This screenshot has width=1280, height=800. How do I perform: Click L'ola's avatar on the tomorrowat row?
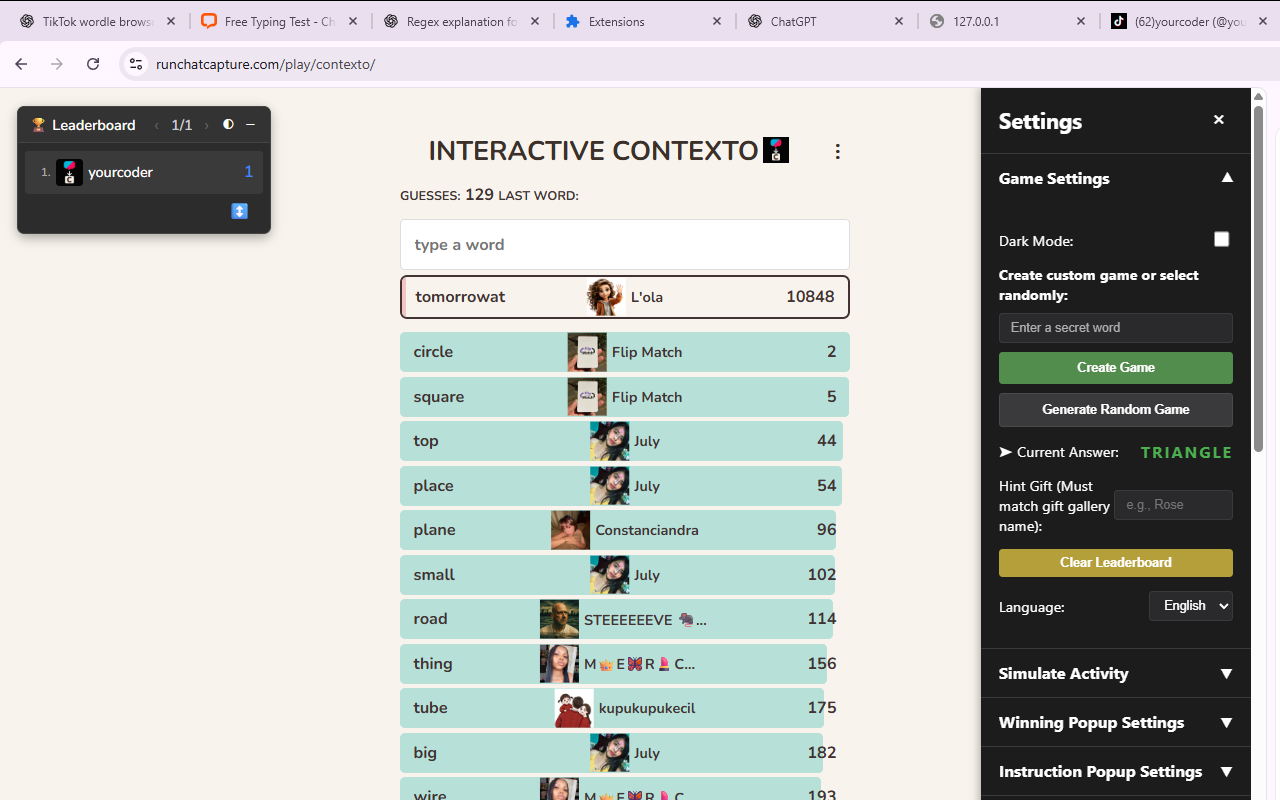(606, 297)
